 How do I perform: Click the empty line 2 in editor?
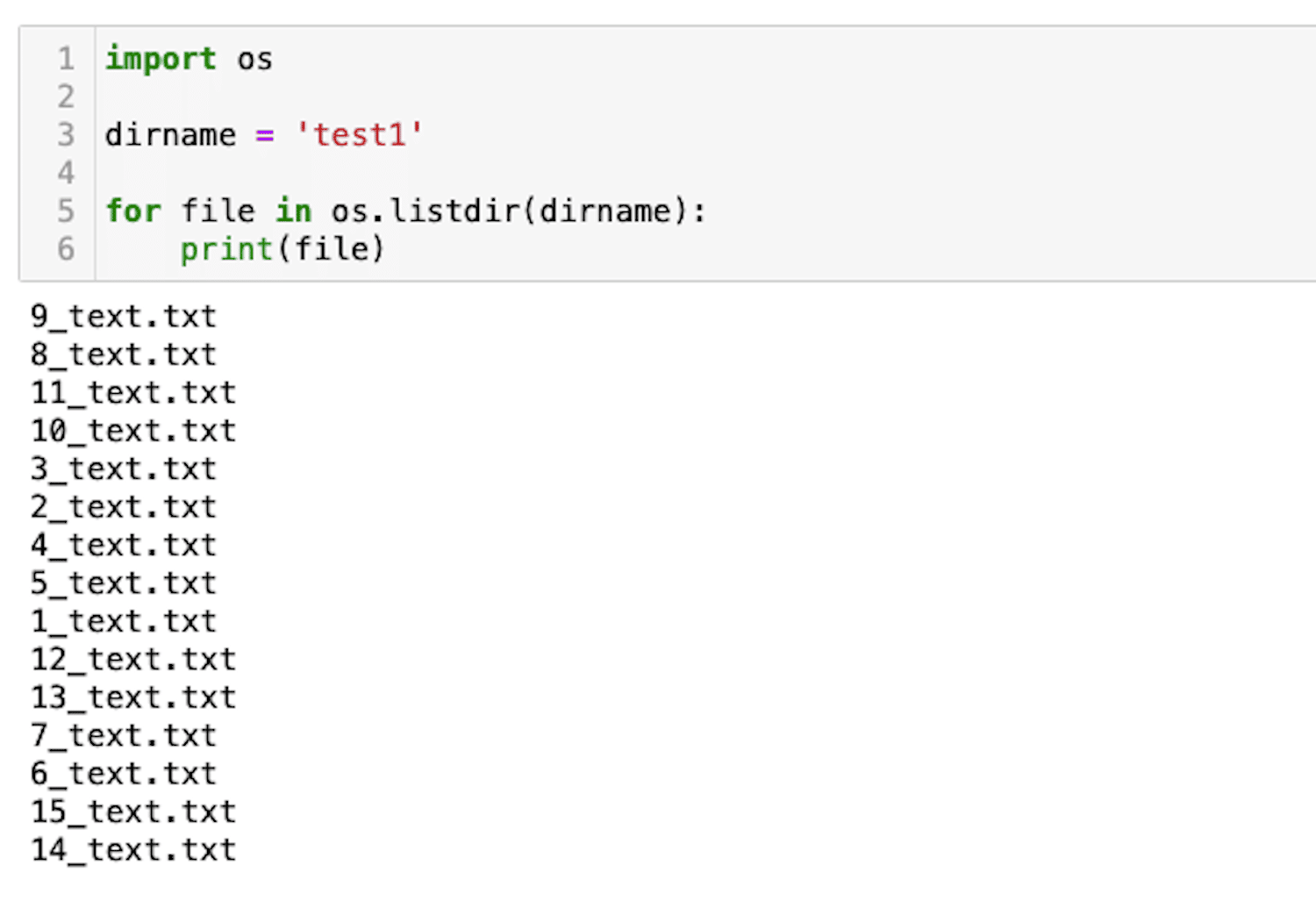click(x=702, y=97)
